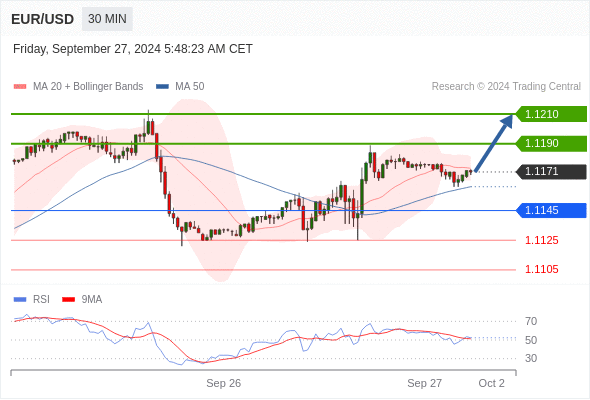Select the 1.1105 red support label
This screenshot has width=590, height=400.
point(541,269)
